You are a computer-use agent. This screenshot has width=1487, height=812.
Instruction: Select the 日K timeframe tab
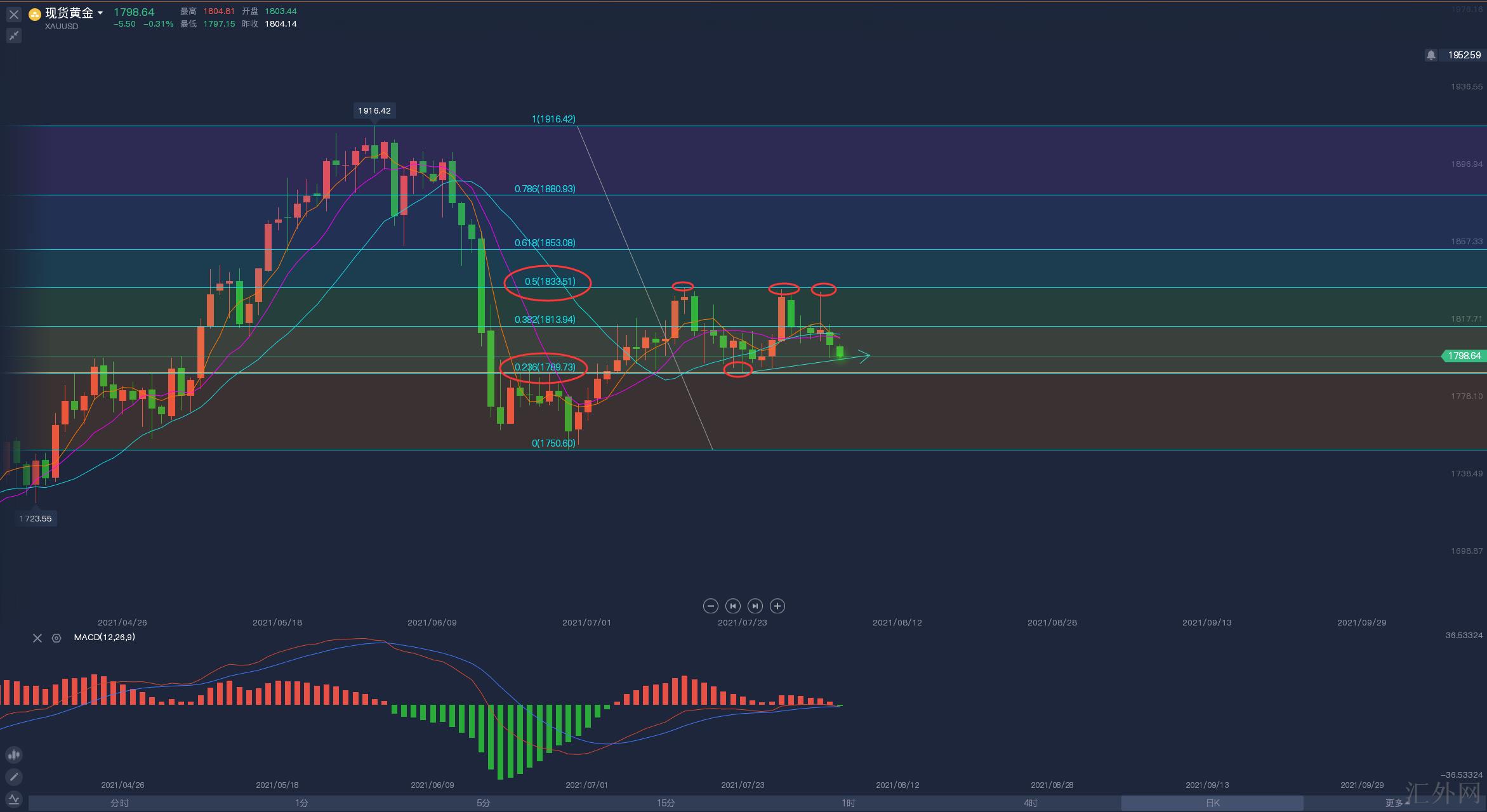tap(1212, 803)
